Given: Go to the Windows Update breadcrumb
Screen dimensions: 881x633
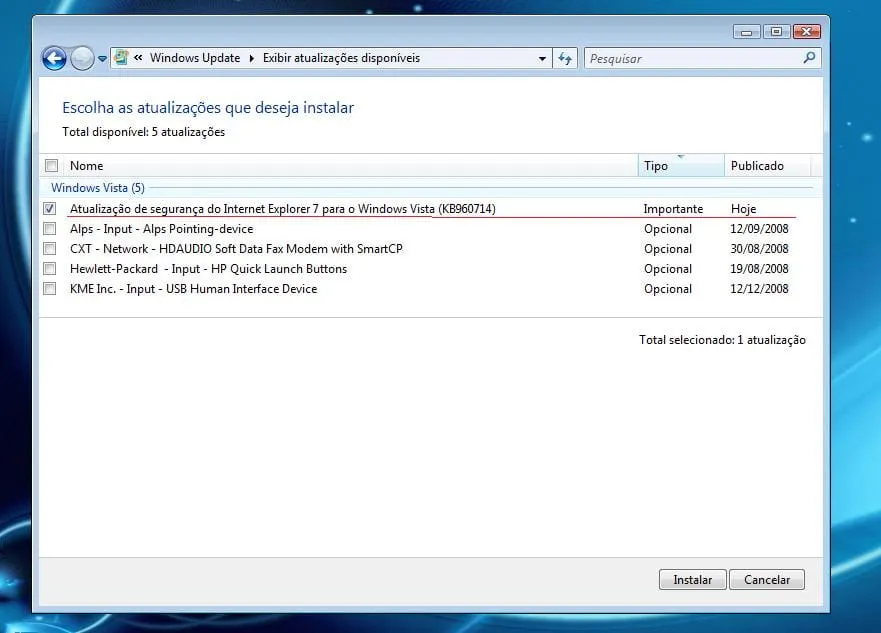Looking at the screenshot, I should (195, 58).
